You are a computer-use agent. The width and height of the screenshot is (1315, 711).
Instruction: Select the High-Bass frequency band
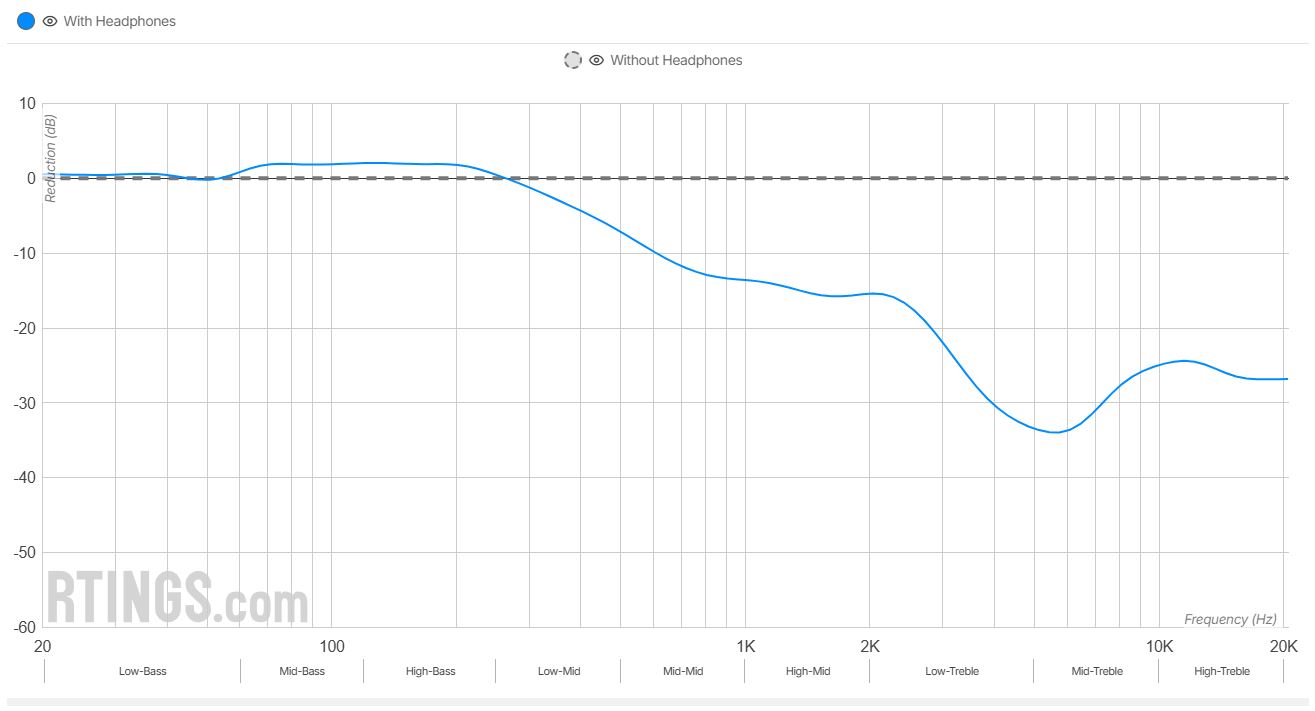[x=430, y=671]
